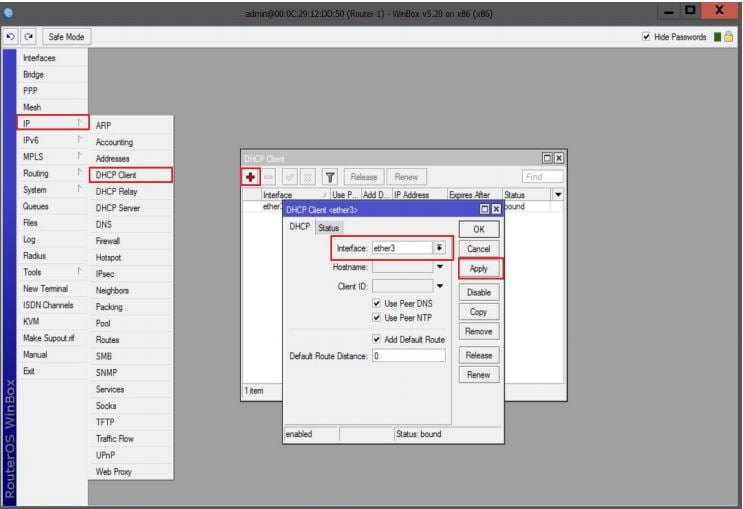Click the red plus add button
The width and height of the screenshot is (743, 509).
click(250, 176)
